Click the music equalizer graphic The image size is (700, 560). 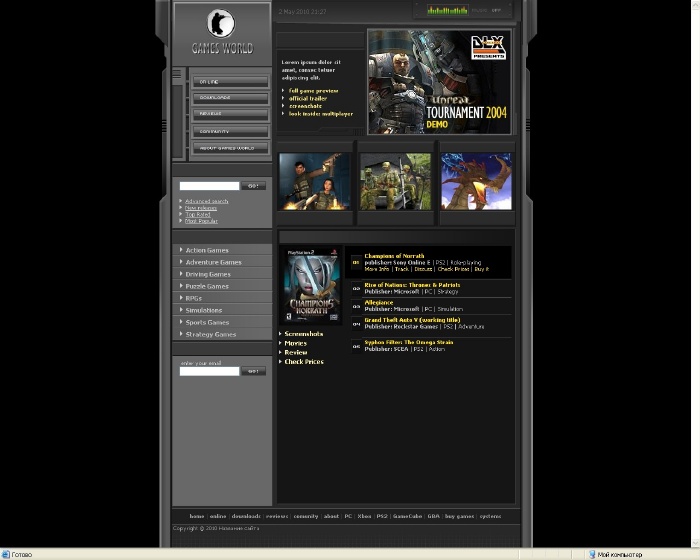click(x=448, y=10)
